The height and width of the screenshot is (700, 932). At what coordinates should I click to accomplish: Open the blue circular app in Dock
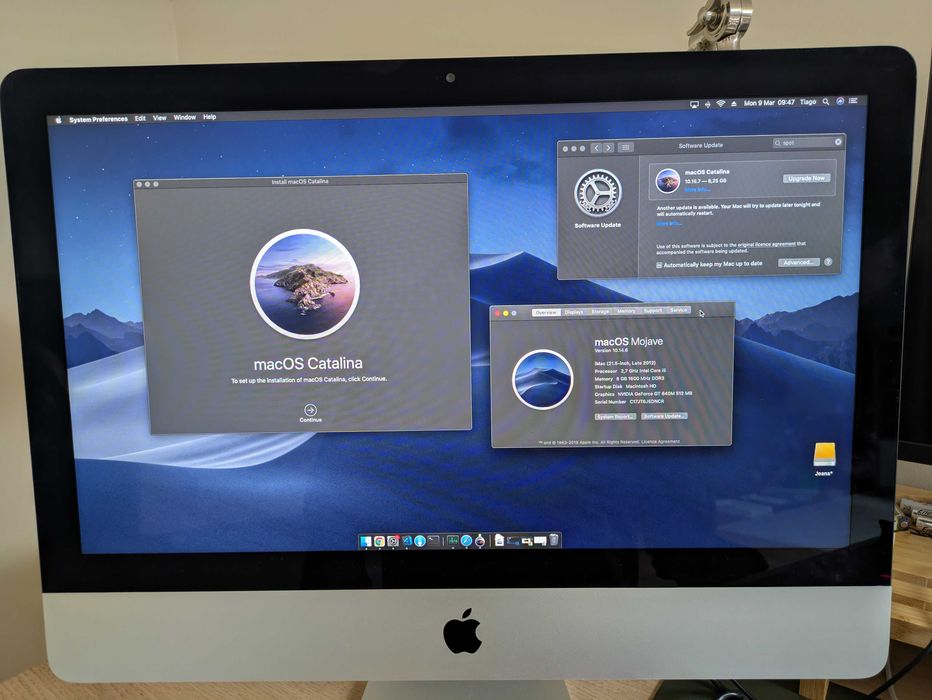pos(420,541)
